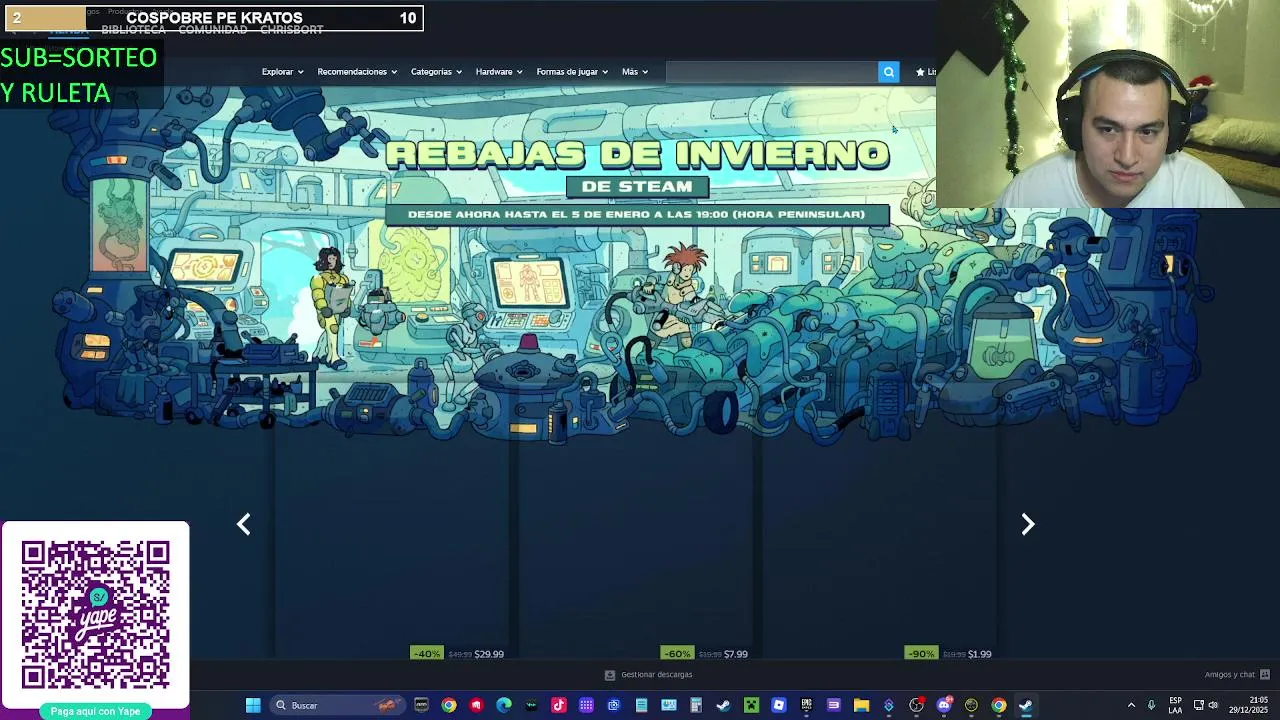Expand the Más menu
1280x720 pixels.
point(635,72)
